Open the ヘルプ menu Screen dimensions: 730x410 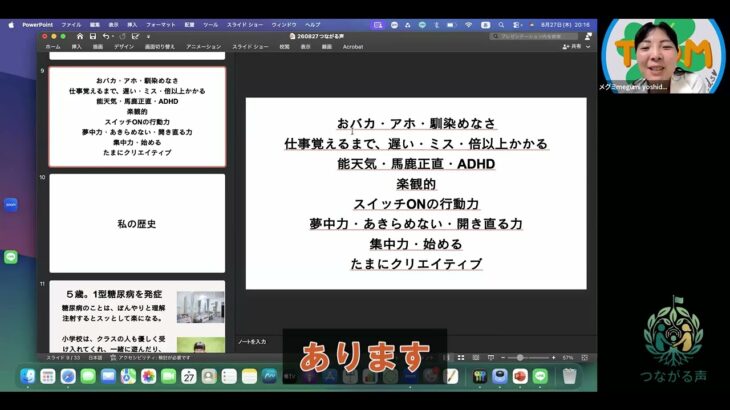pos(312,25)
